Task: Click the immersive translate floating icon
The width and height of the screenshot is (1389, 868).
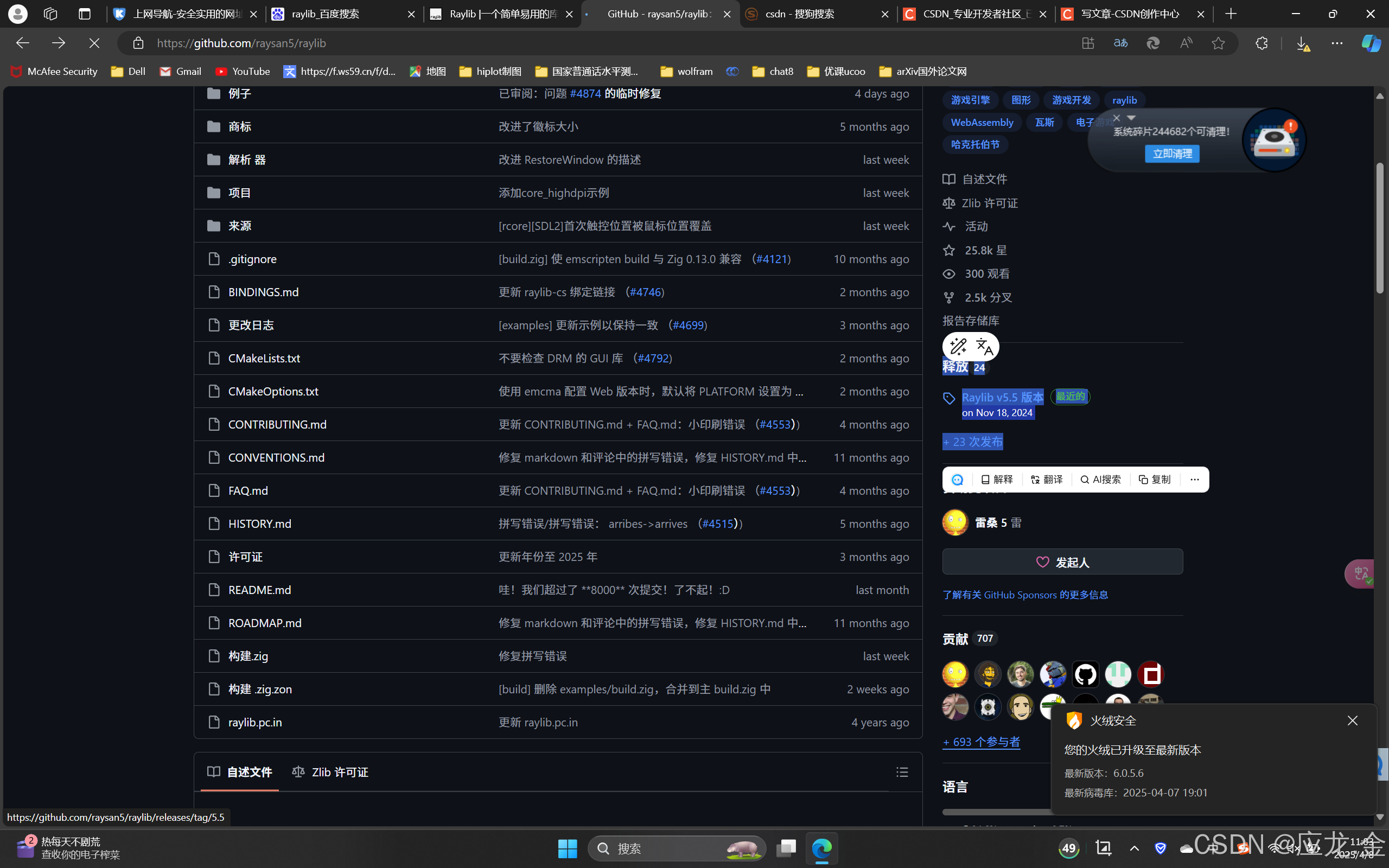Action: pyautogui.click(x=1359, y=573)
